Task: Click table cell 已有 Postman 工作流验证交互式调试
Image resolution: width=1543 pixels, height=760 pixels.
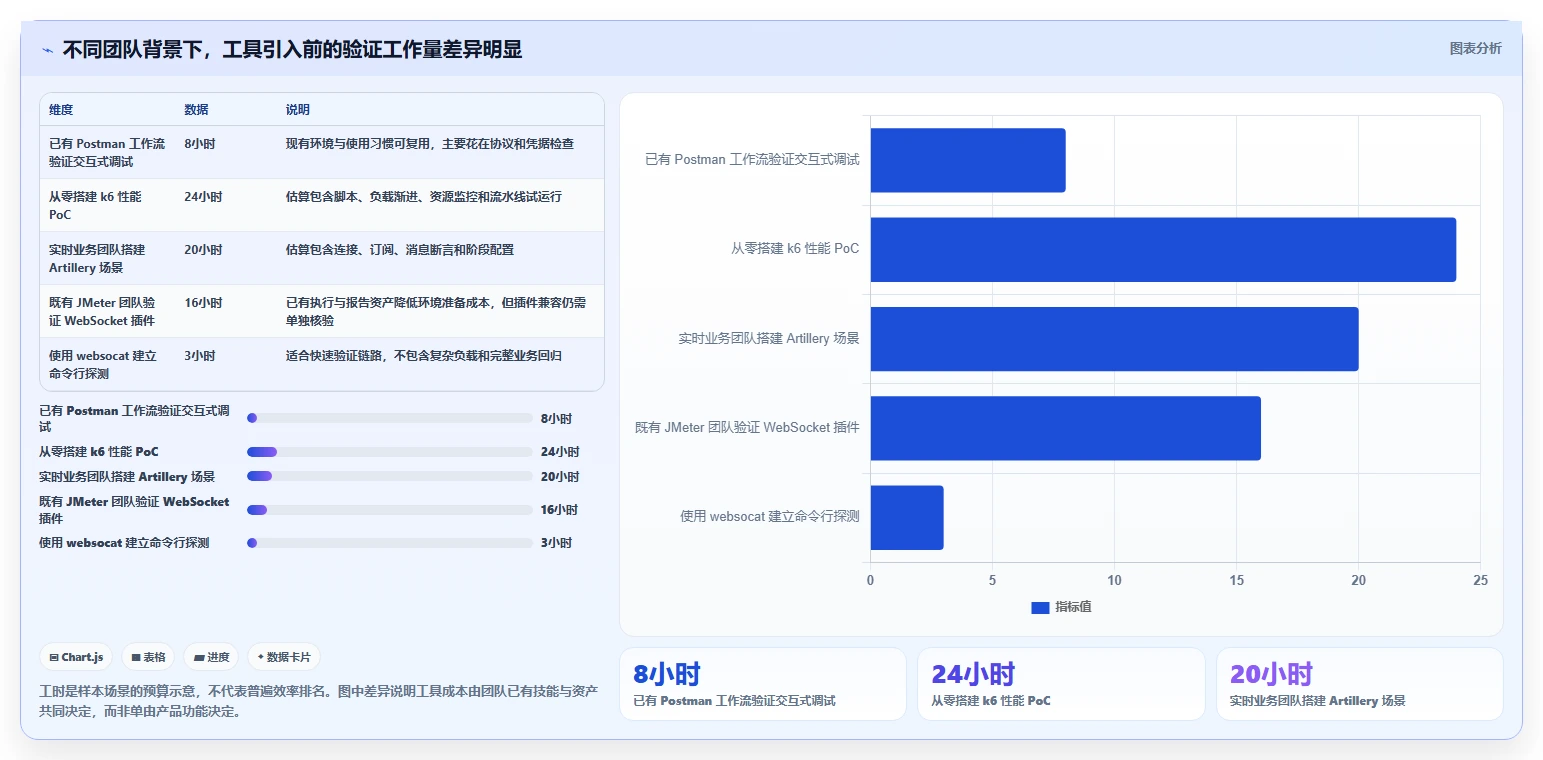Action: (x=108, y=153)
